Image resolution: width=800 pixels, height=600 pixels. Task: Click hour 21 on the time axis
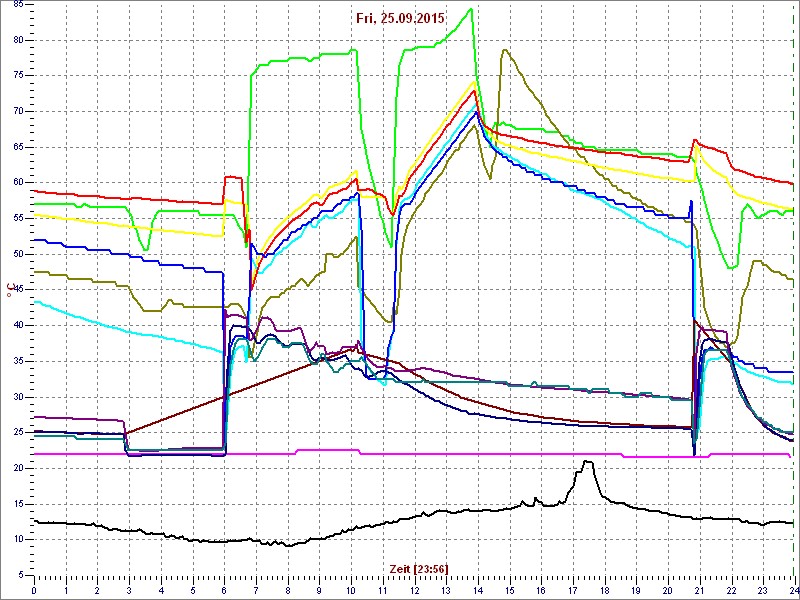click(x=701, y=590)
